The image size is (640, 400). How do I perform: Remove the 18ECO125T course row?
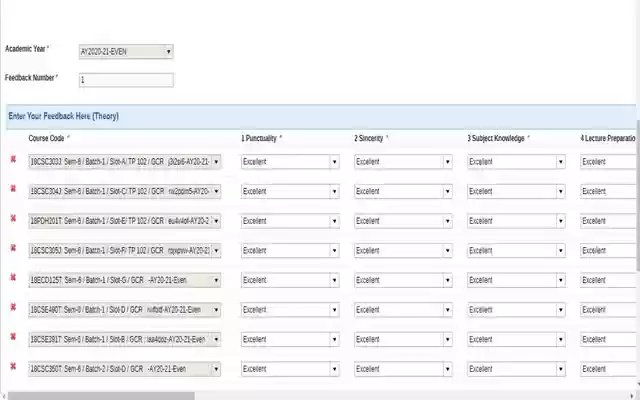tap(13, 278)
